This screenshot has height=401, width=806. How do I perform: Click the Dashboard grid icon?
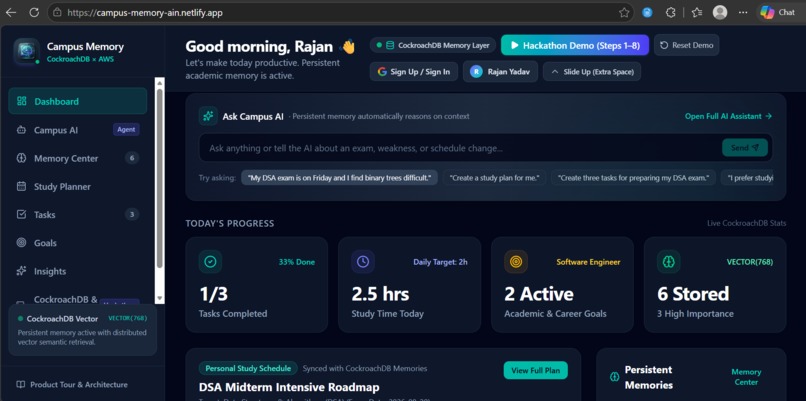point(22,101)
